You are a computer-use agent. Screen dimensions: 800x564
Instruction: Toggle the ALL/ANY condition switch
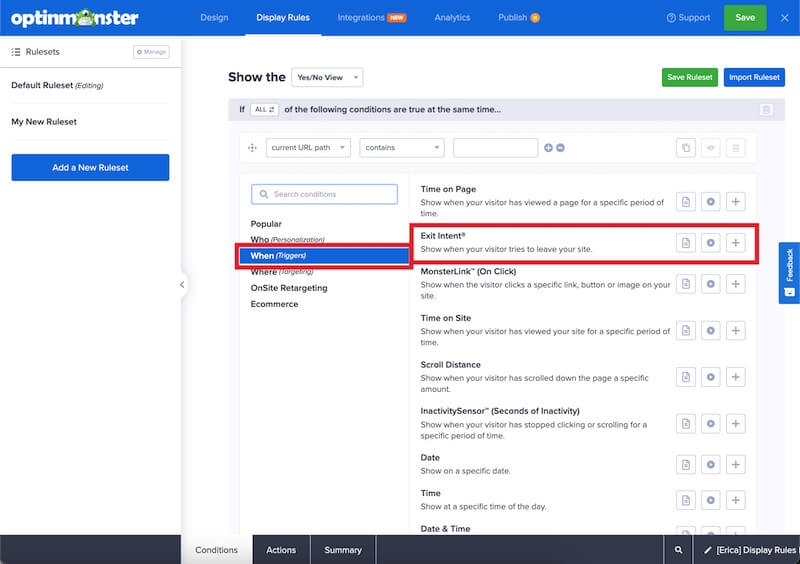point(265,109)
